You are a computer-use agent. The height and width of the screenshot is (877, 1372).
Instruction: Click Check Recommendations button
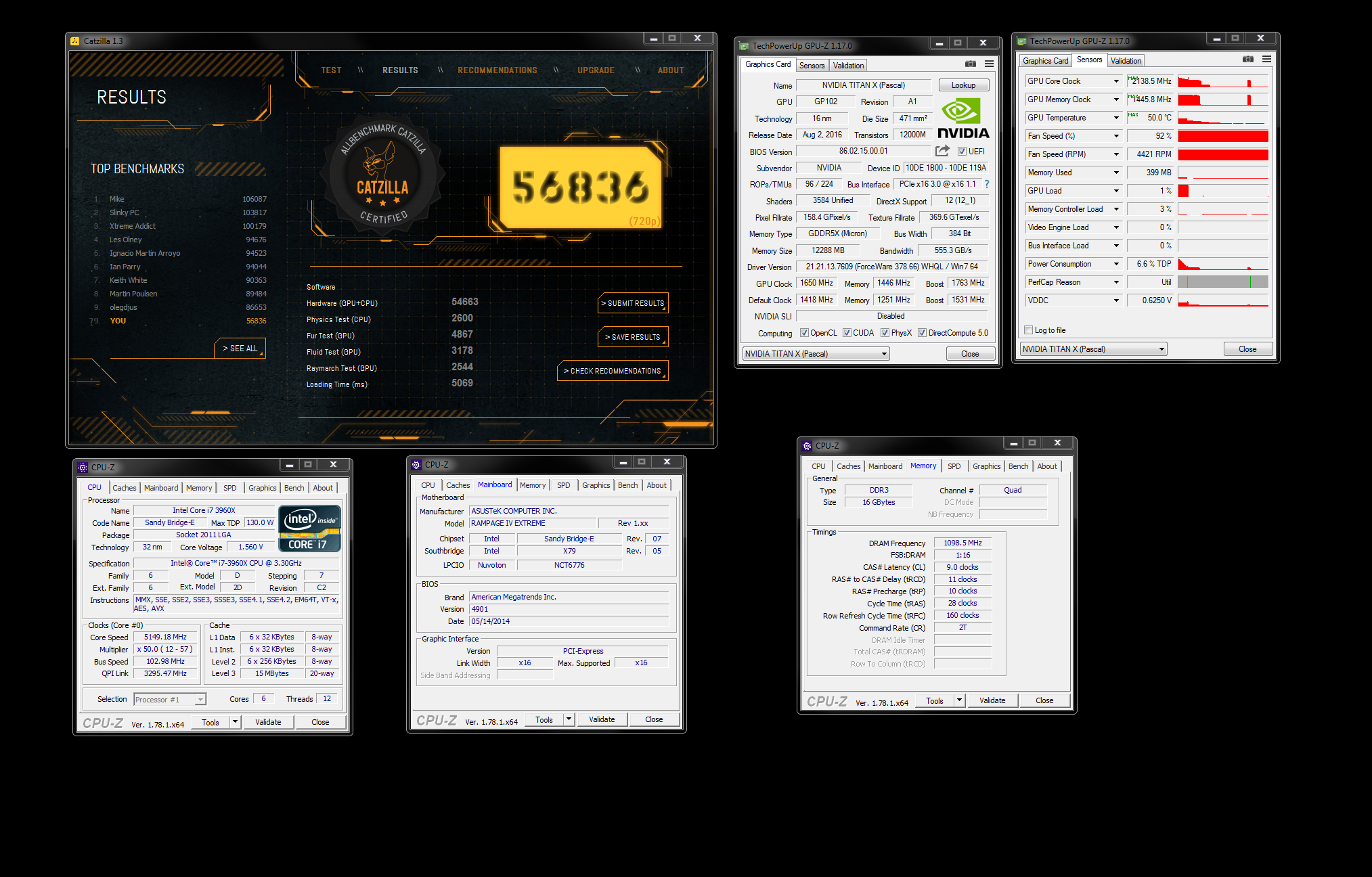coord(613,371)
